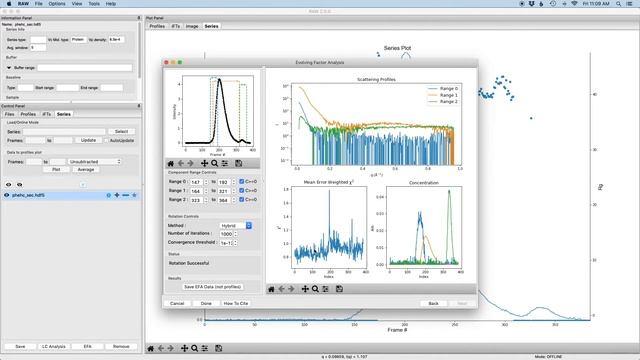640x360 pixels.
Task: Open subplot settings in EFA results plot toolbar
Action: coord(325,289)
